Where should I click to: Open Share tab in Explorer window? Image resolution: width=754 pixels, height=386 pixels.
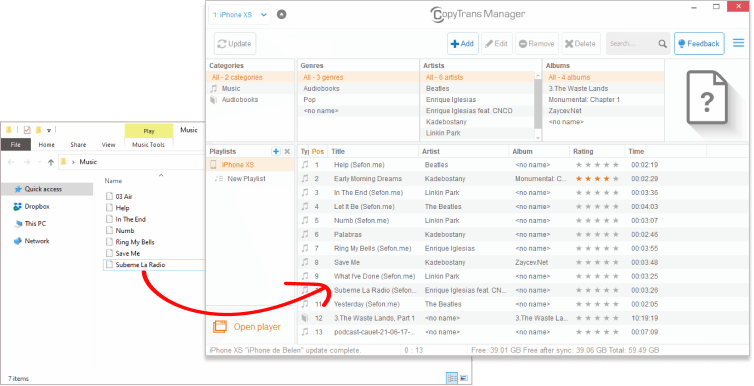[x=78, y=145]
